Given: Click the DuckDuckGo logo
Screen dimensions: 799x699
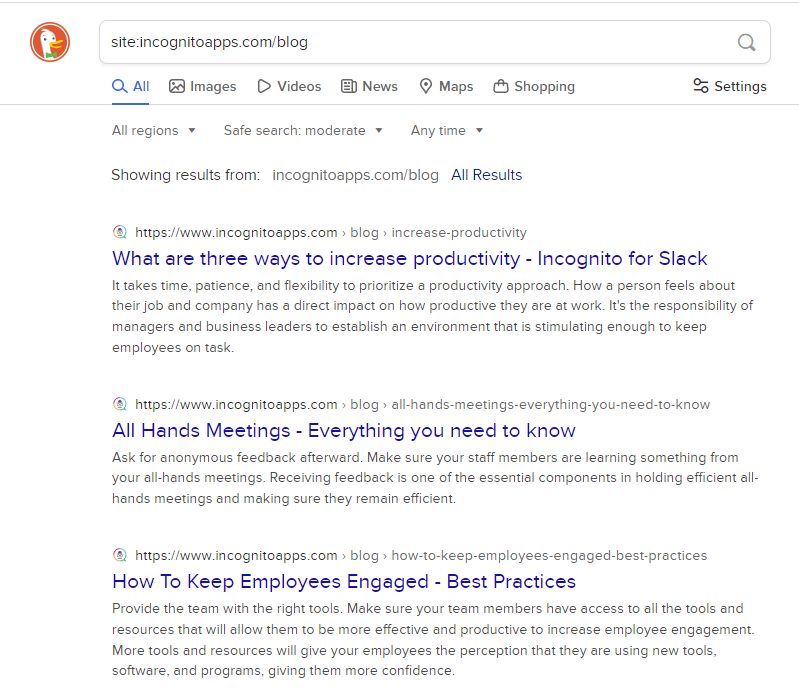Looking at the screenshot, I should click(50, 42).
